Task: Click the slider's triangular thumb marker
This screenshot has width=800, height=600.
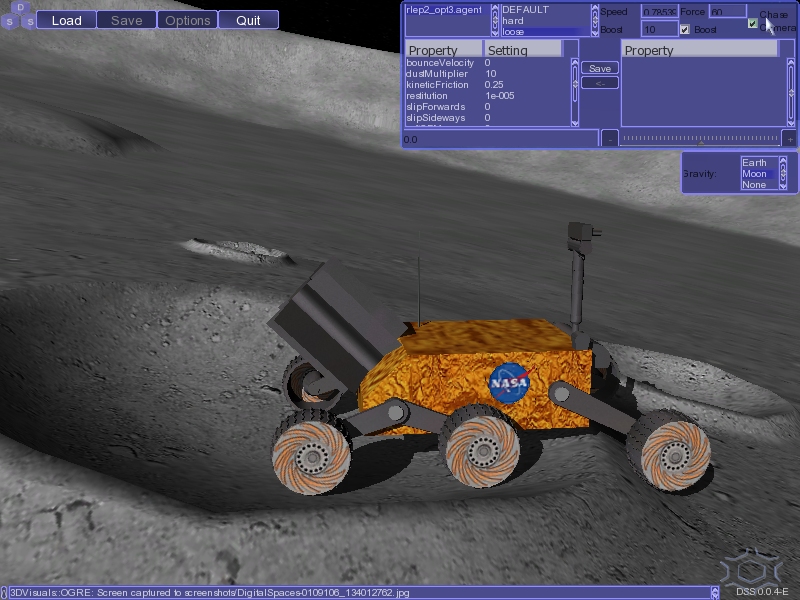Action: [x=701, y=143]
